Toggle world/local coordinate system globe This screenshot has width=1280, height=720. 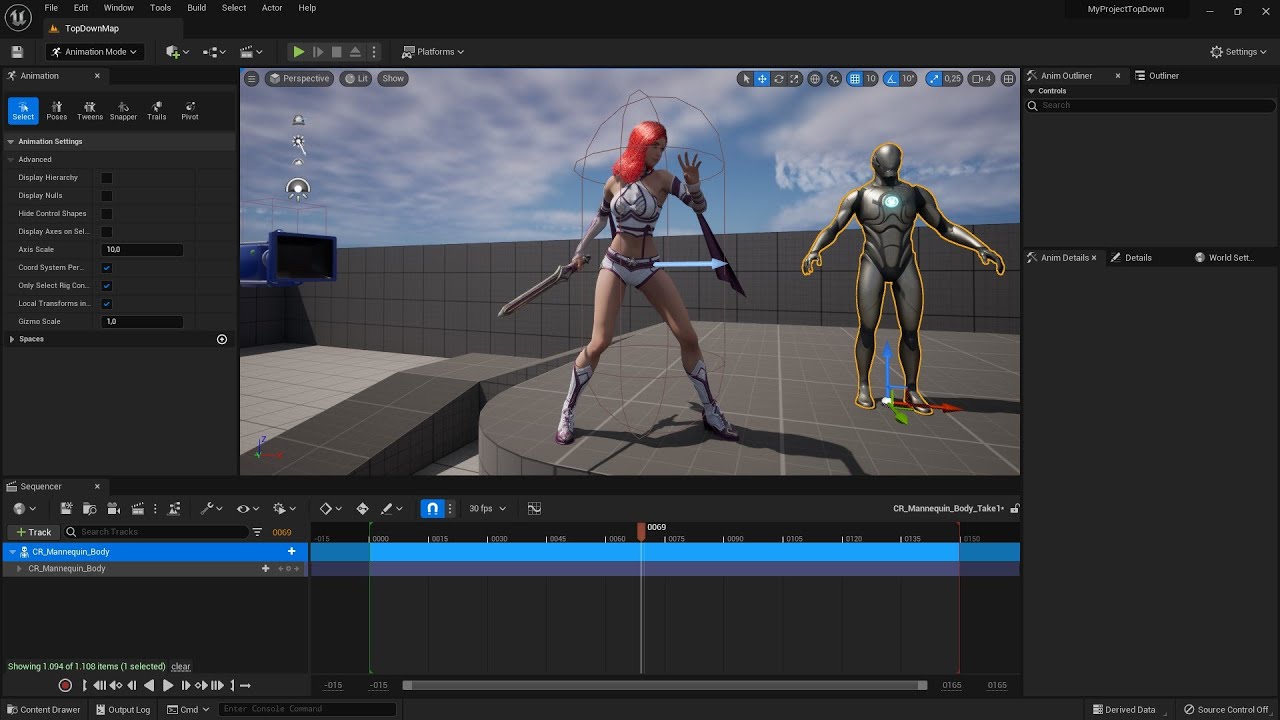point(815,79)
